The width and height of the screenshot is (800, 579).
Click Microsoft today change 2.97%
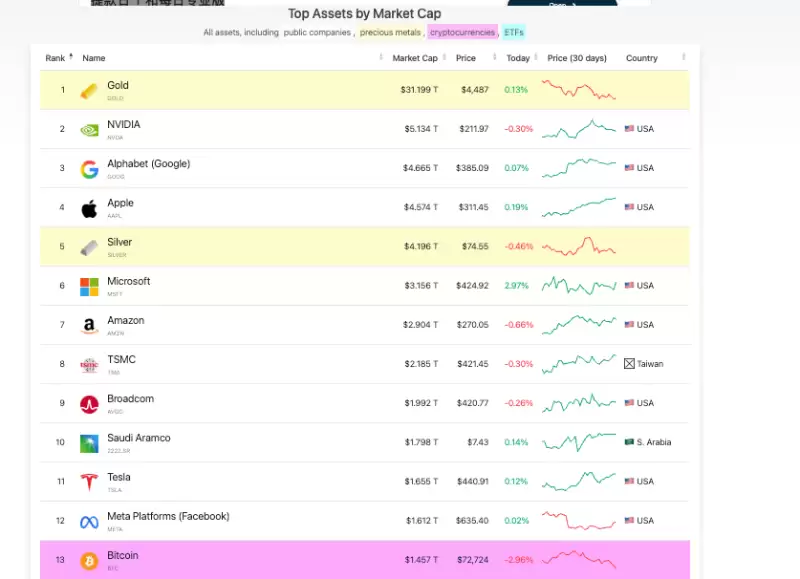516,285
